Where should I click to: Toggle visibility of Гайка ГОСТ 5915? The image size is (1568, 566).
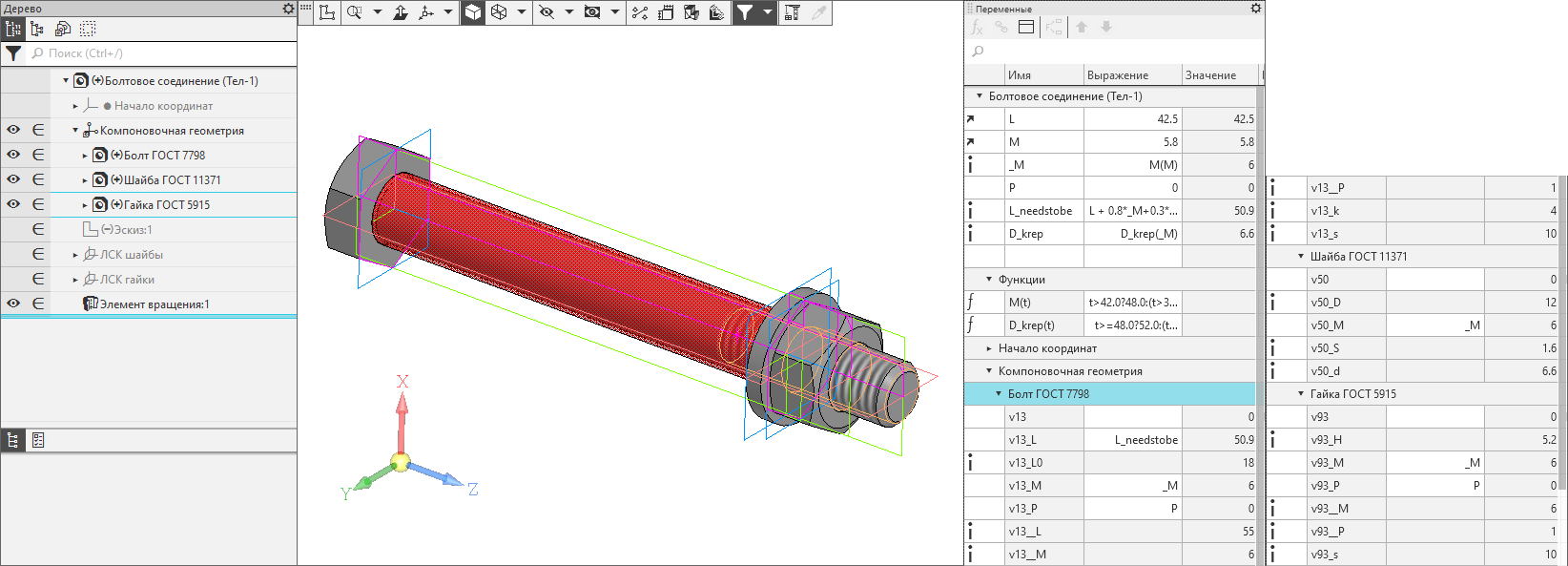click(x=13, y=204)
